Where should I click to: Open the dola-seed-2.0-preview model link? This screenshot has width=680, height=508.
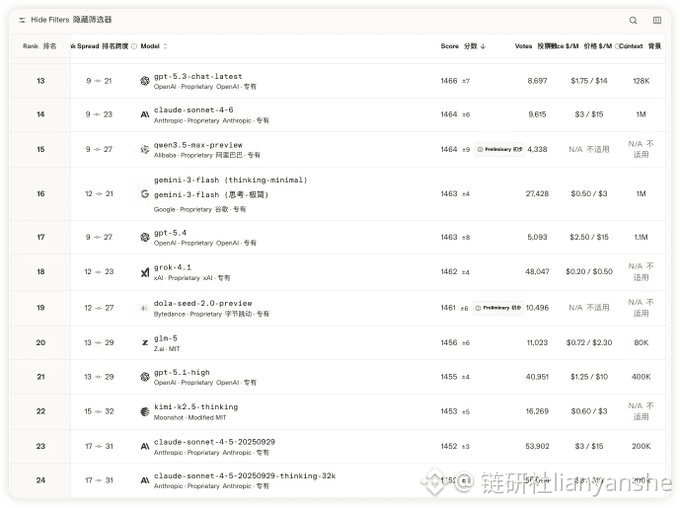point(203,303)
